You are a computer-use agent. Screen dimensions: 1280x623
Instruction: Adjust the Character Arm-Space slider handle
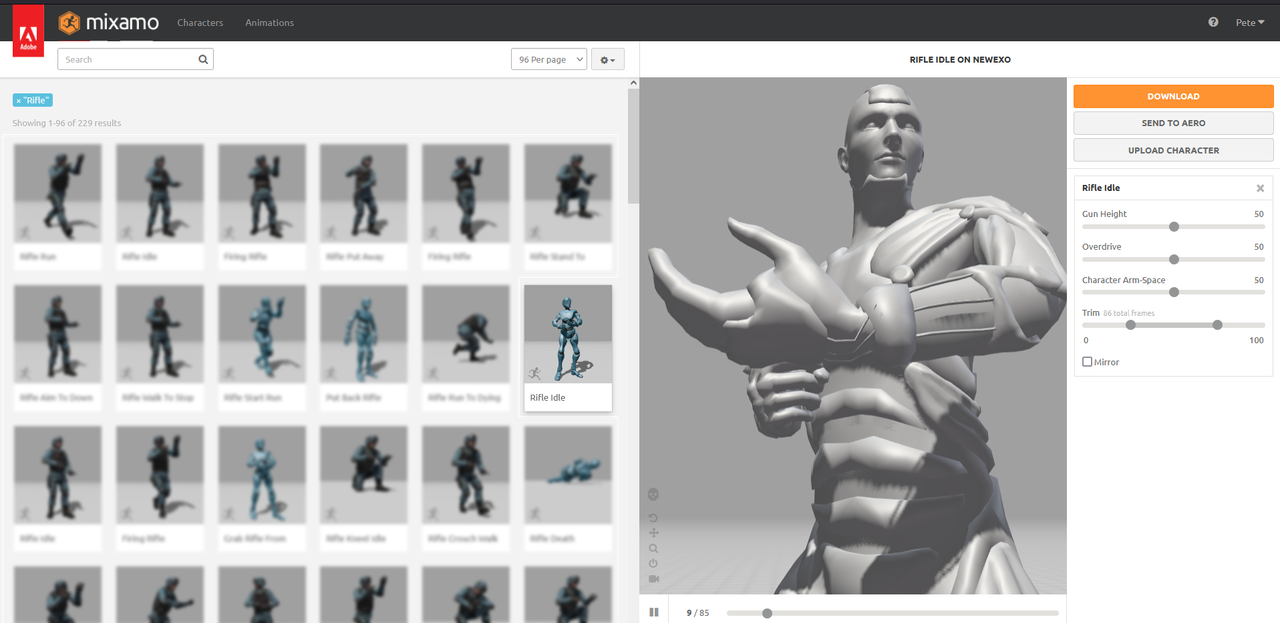(x=1174, y=292)
